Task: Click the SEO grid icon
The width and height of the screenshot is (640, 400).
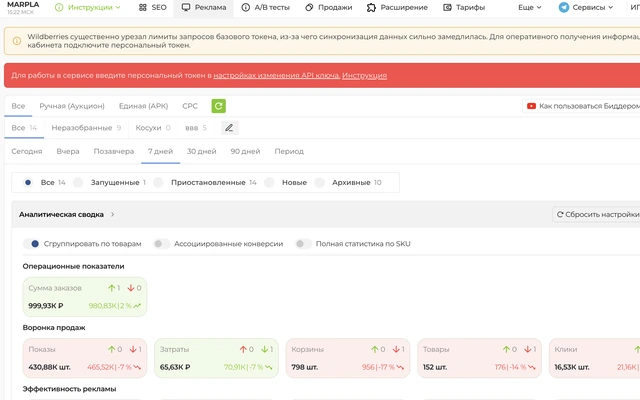Action: (142, 7)
